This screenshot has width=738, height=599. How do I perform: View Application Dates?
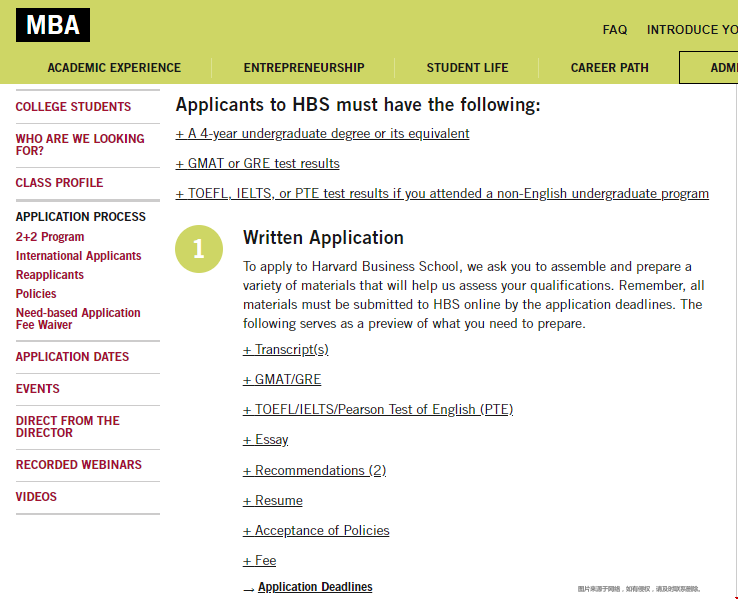click(x=72, y=357)
